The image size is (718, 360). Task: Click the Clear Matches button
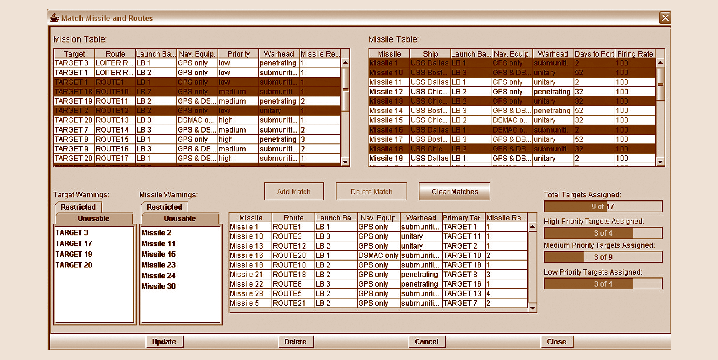click(x=454, y=191)
